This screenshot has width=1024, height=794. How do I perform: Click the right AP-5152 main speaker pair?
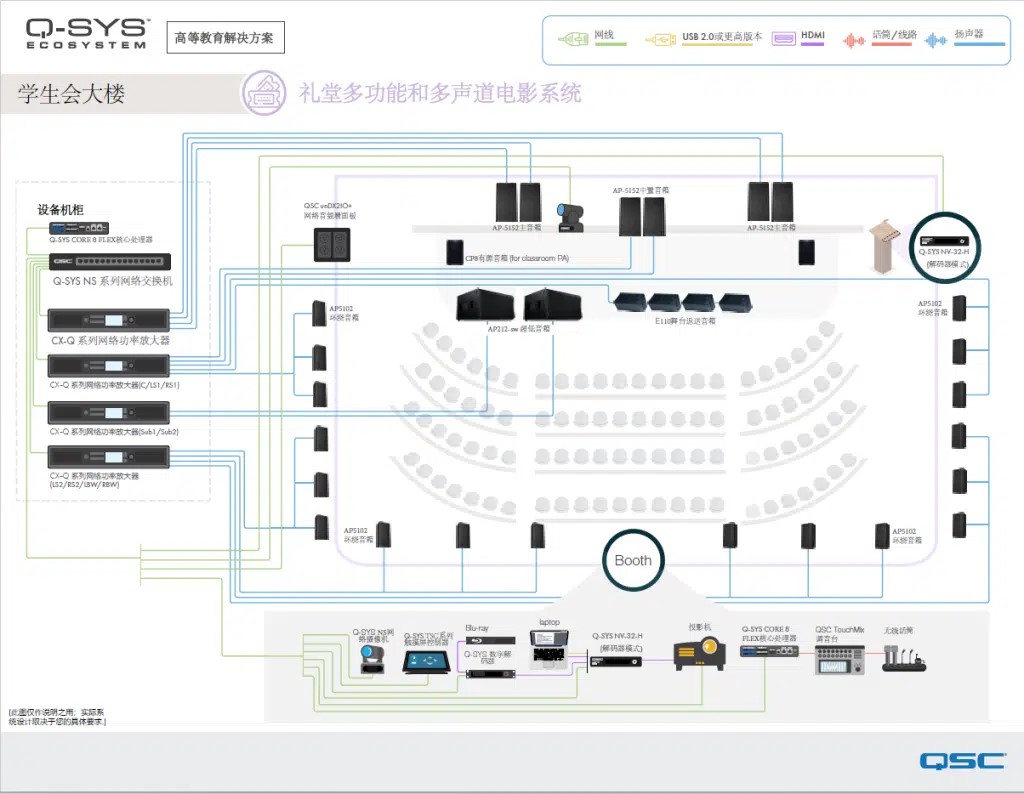click(x=771, y=202)
